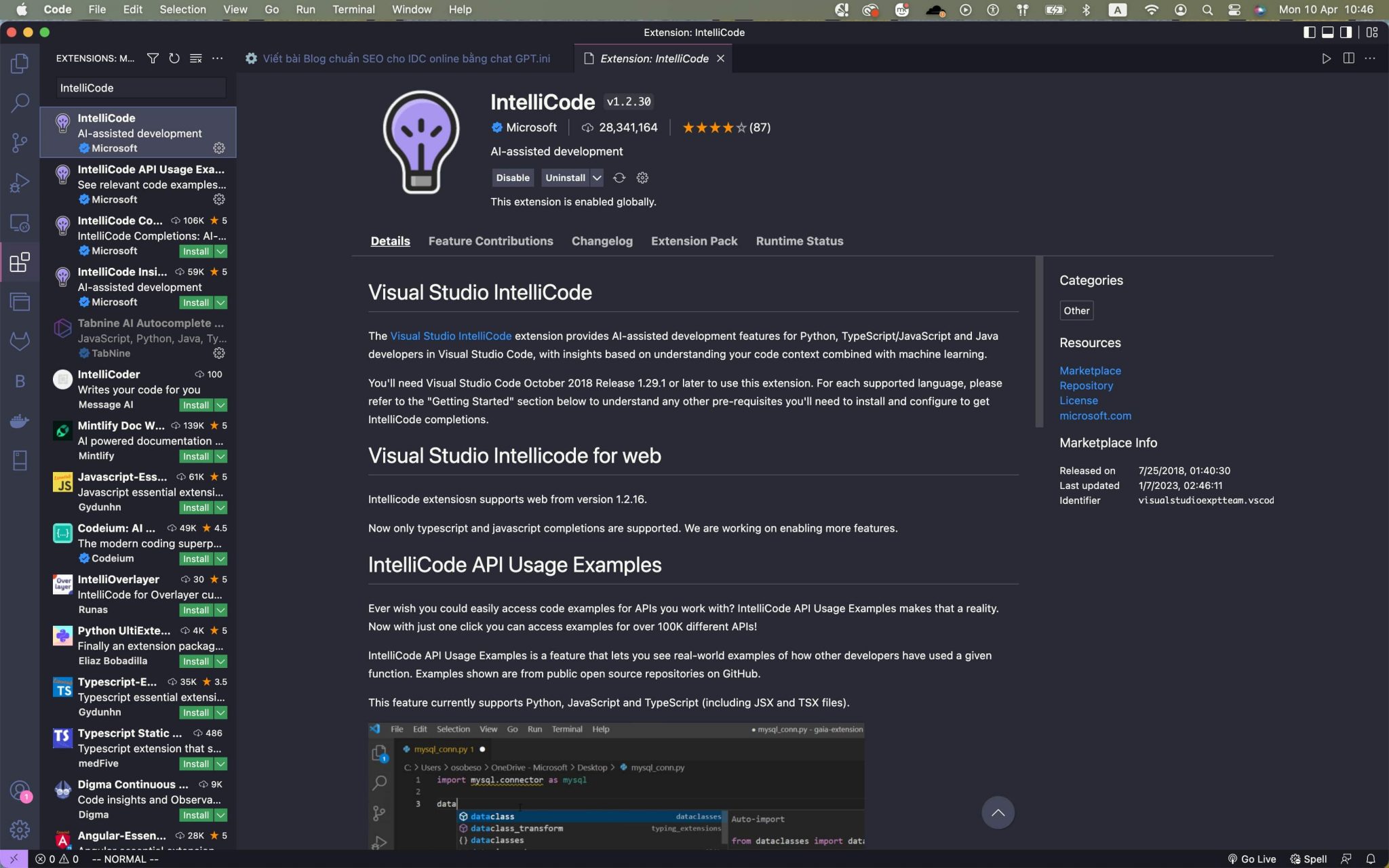1389x868 pixels.
Task: Open the Docker view in activity bar
Action: pos(20,421)
